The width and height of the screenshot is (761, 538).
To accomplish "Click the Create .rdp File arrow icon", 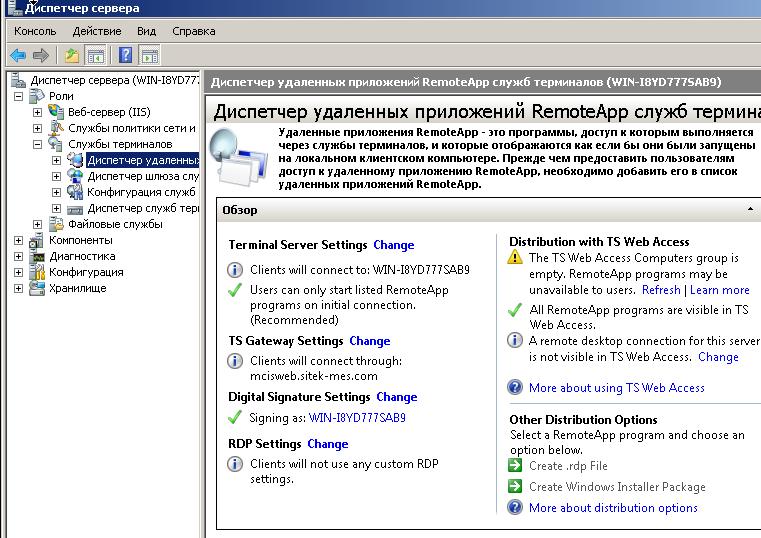I will click(x=515, y=465).
